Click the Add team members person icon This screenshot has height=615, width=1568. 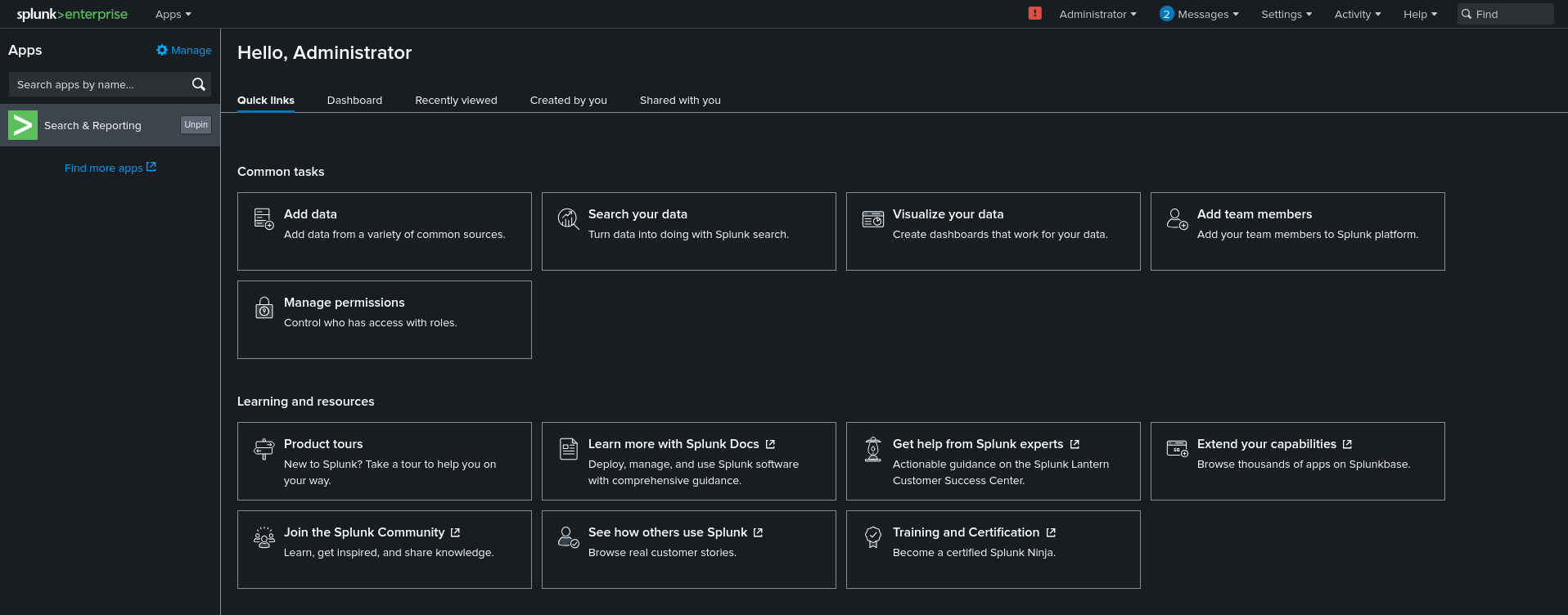[1177, 218]
